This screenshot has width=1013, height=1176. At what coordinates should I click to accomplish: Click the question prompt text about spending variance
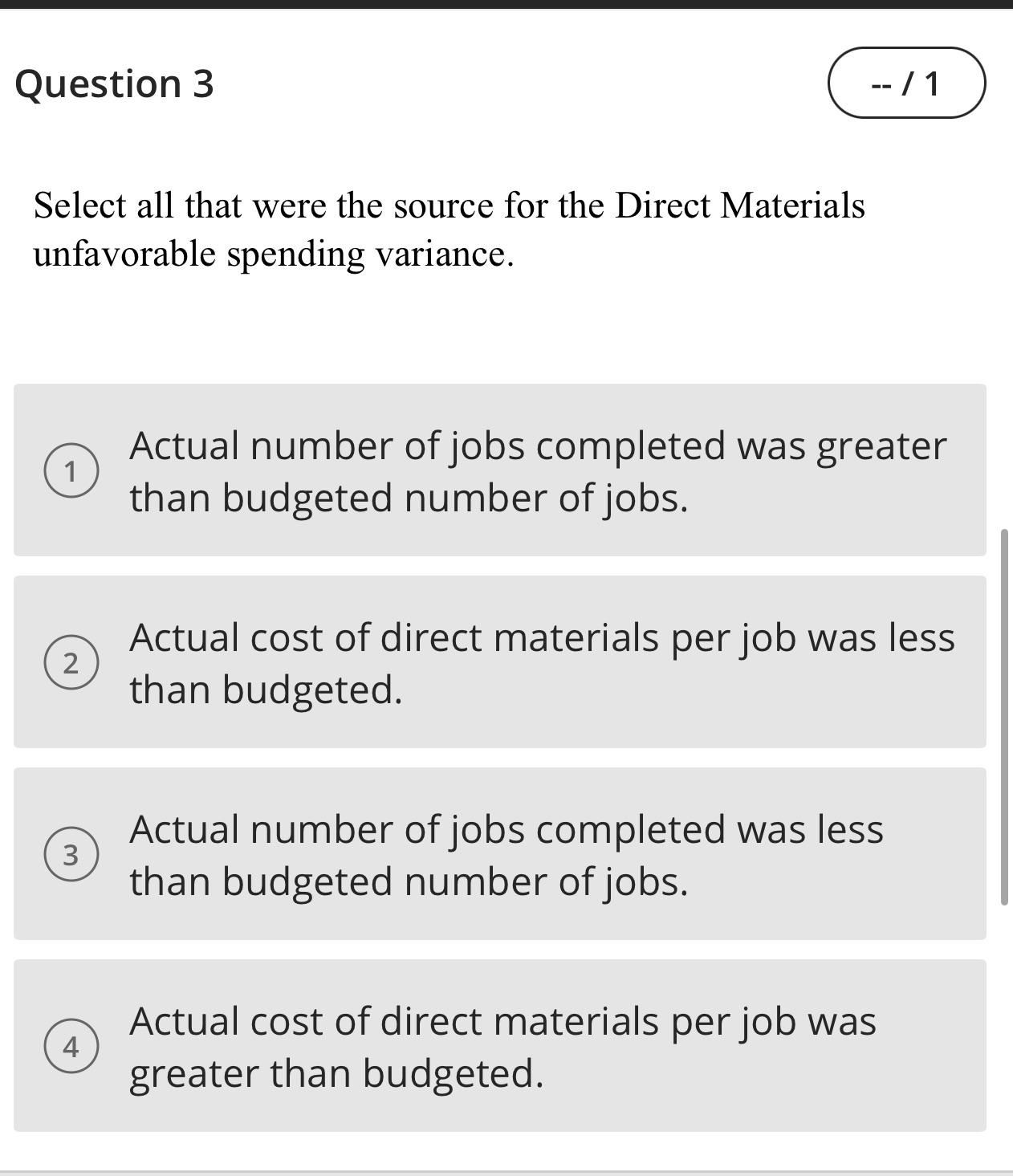click(450, 229)
